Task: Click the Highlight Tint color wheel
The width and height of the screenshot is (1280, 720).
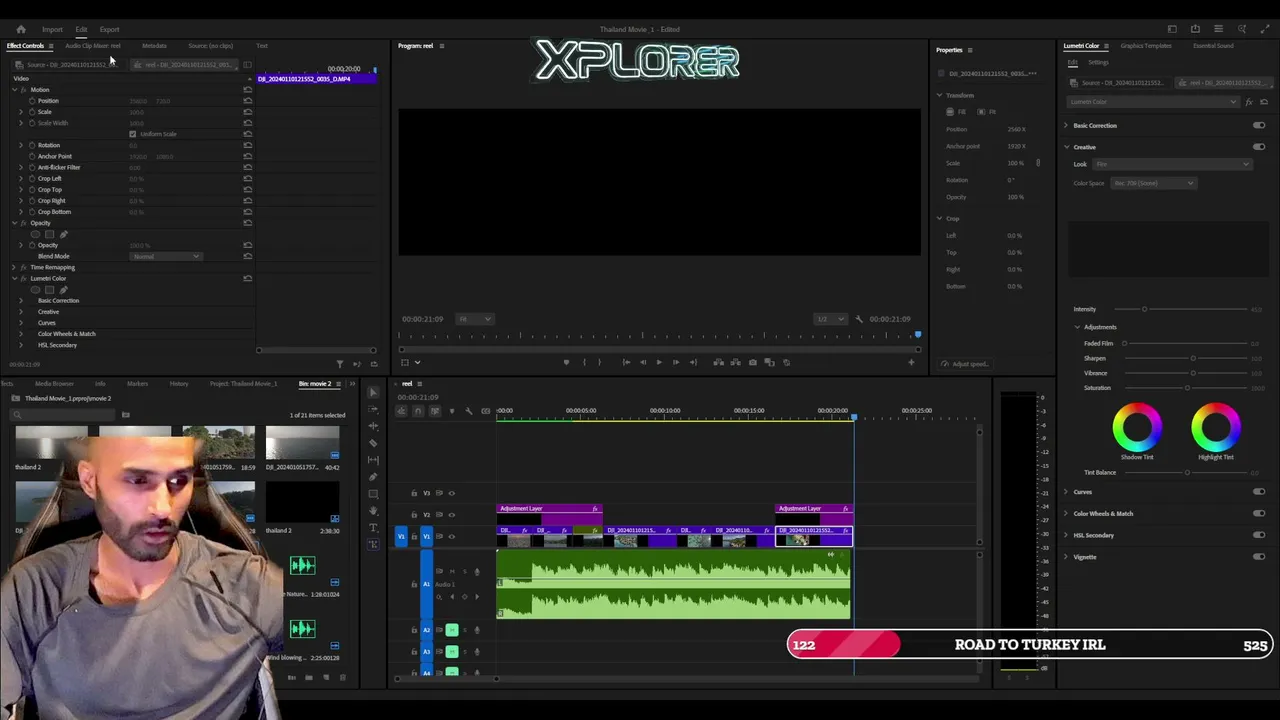Action: point(1216,427)
